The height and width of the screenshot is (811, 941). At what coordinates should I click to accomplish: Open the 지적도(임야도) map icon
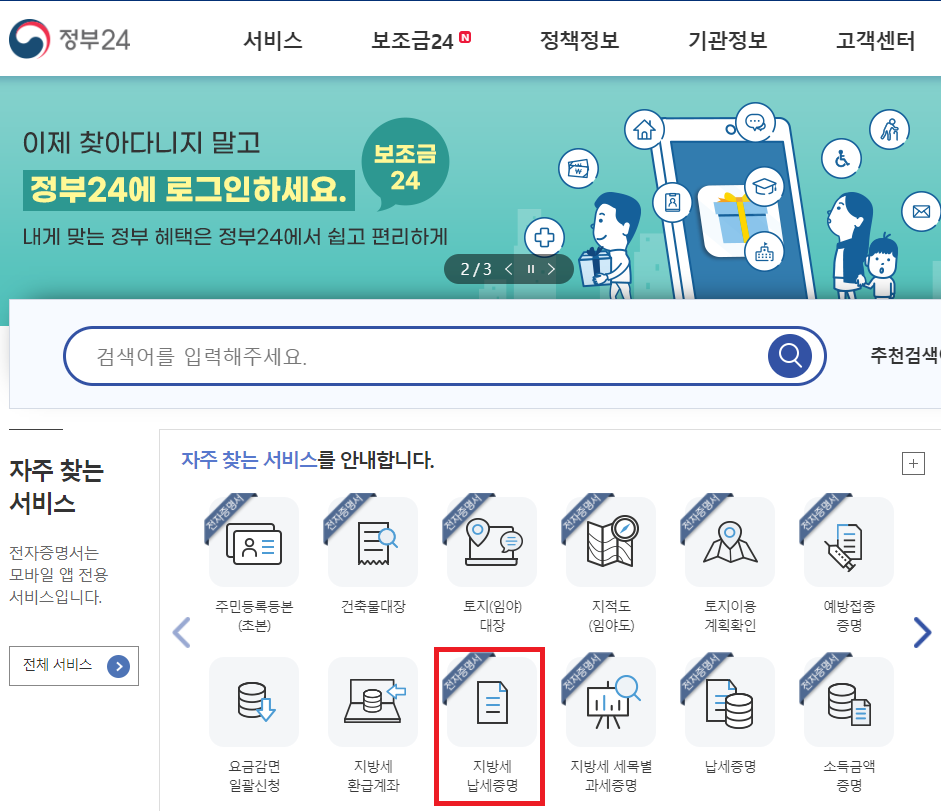[x=611, y=541]
